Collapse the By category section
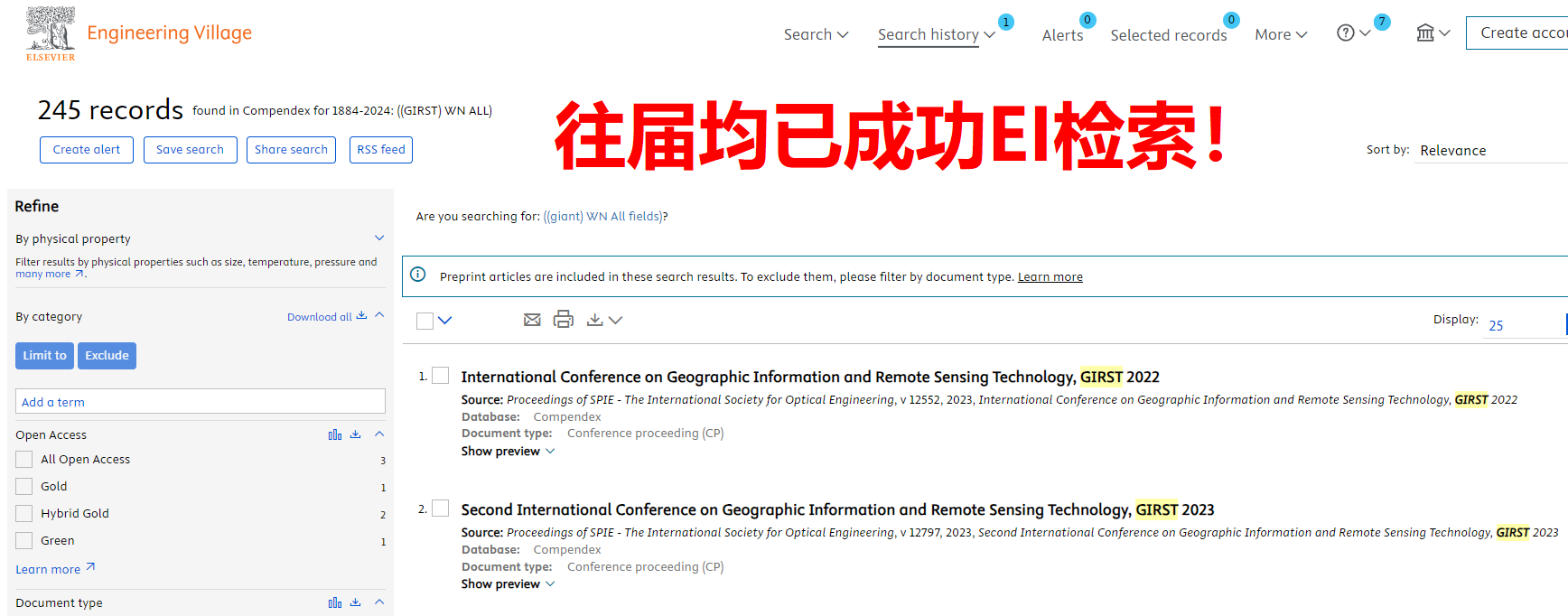The image size is (1568, 616). point(379,315)
